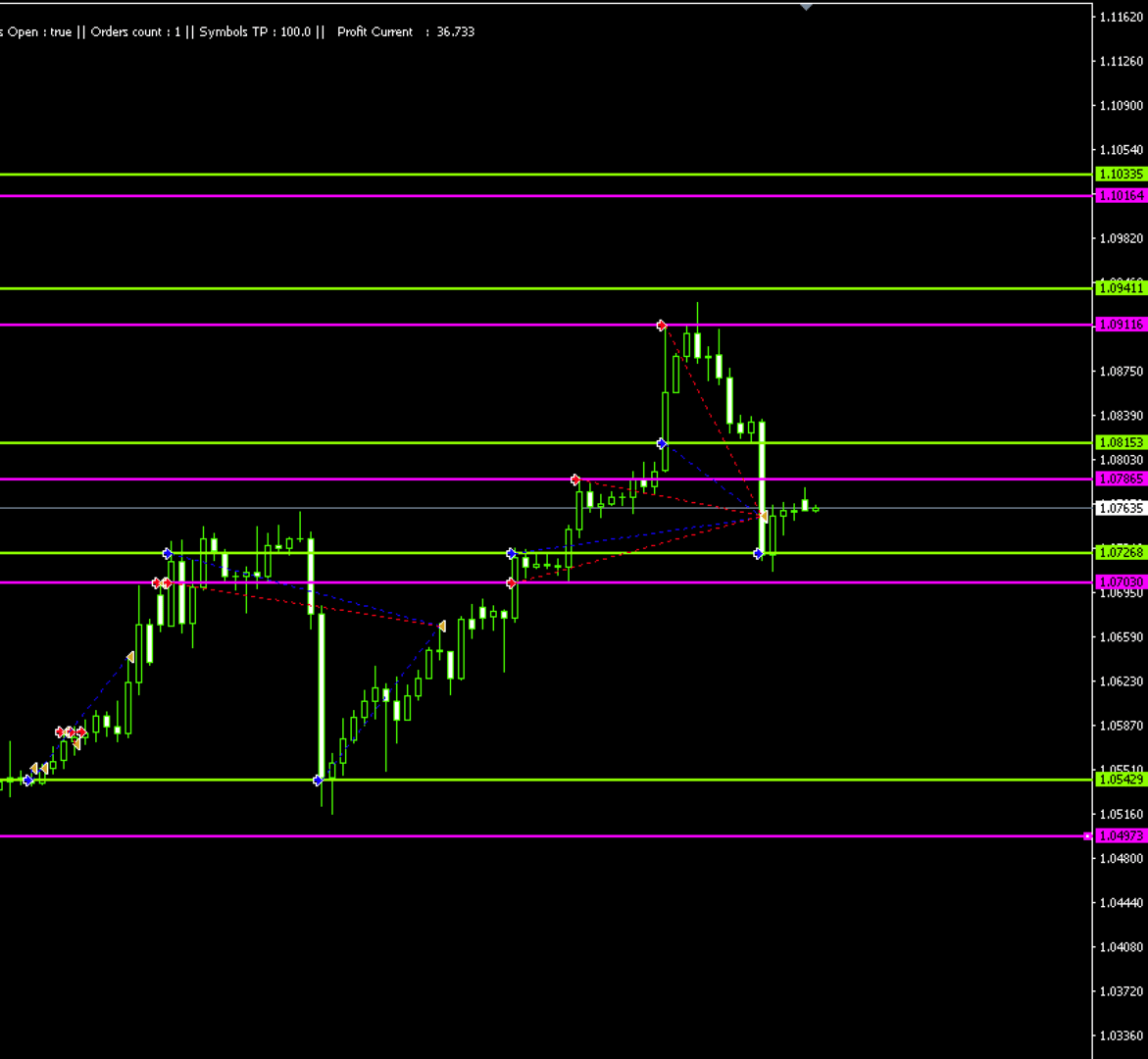Click the blue diamond at the mid-chart 1.07268 swing
The height and width of the screenshot is (1059, 1148).
[512, 552]
